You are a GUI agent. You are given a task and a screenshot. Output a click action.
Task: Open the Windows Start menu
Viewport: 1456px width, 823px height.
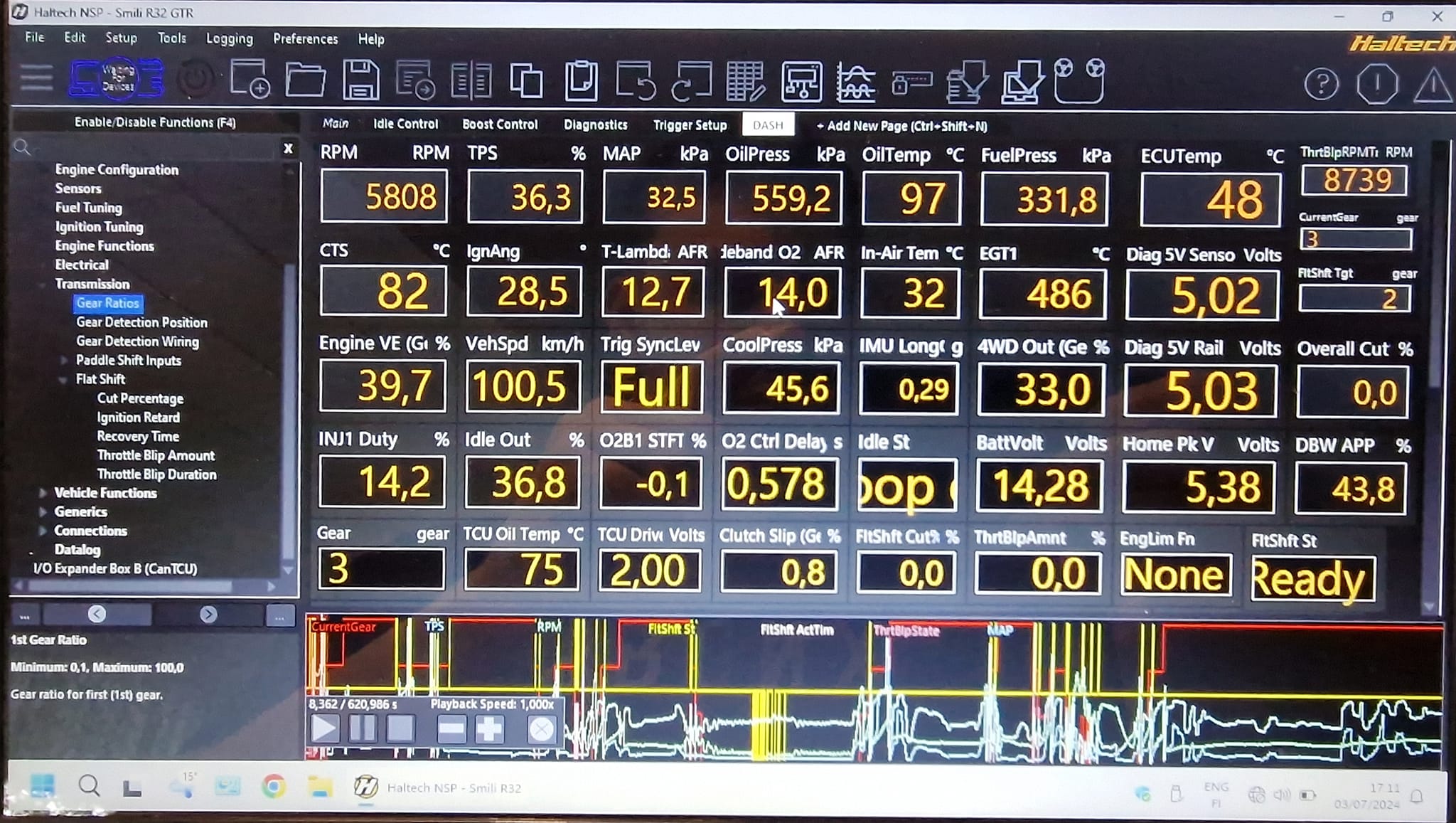pyautogui.click(x=42, y=786)
